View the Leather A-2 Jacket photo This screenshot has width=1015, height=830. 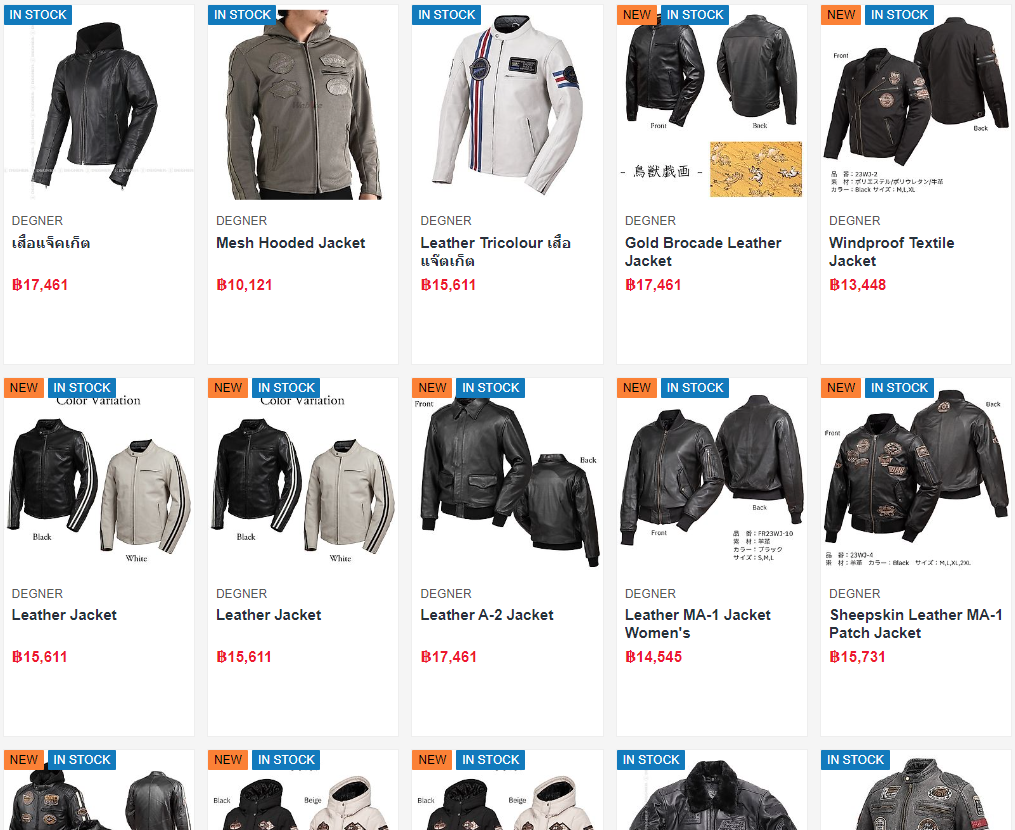(507, 476)
